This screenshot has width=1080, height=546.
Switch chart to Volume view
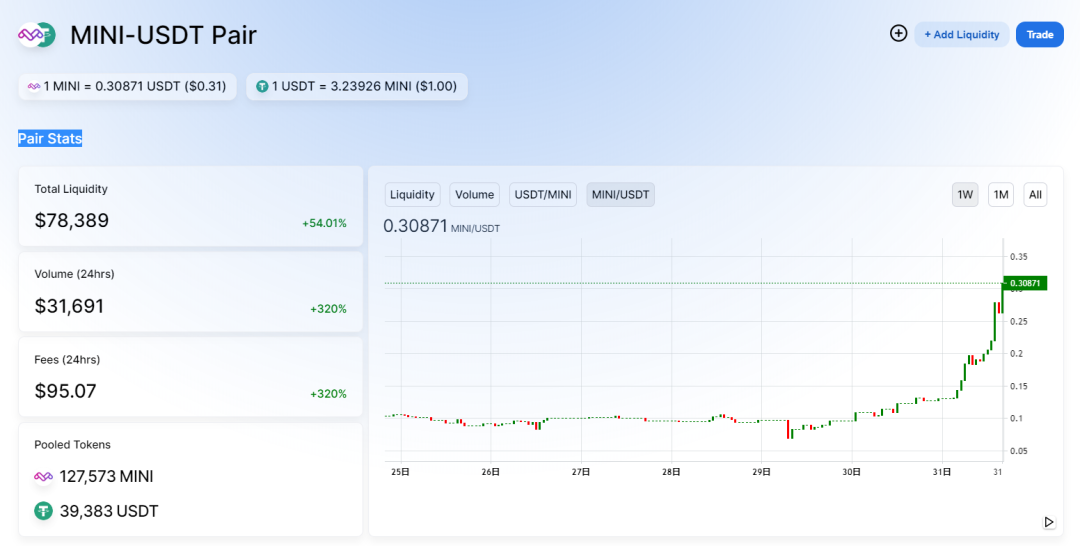(x=475, y=195)
